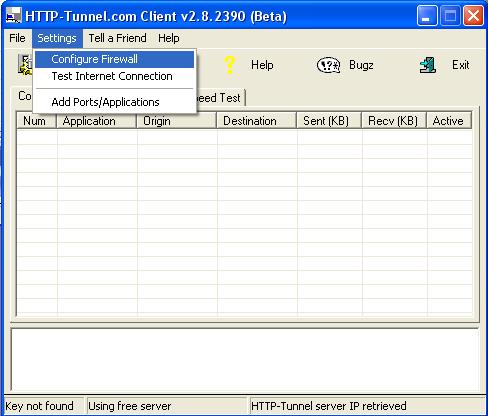Screen dimensions: 488x416
Task: Choose Configure Firewall from Settings menu
Action: pos(114,59)
